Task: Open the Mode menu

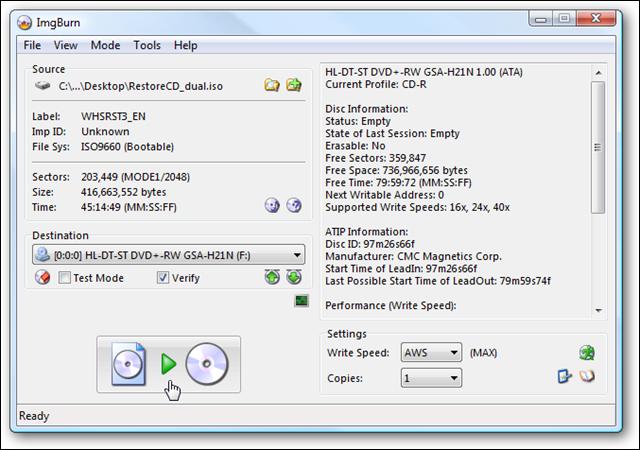Action: [105, 45]
